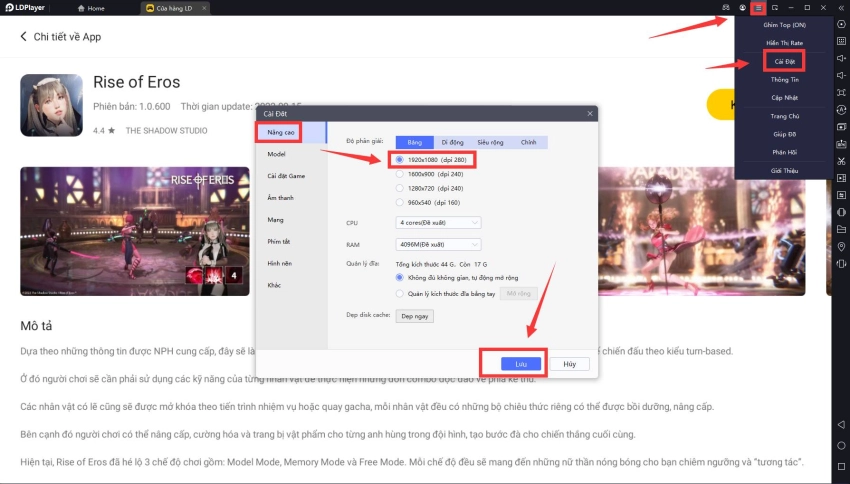This screenshot has height=484, width=850.
Task: Open the virtual location pin icon
Action: pos(841,247)
